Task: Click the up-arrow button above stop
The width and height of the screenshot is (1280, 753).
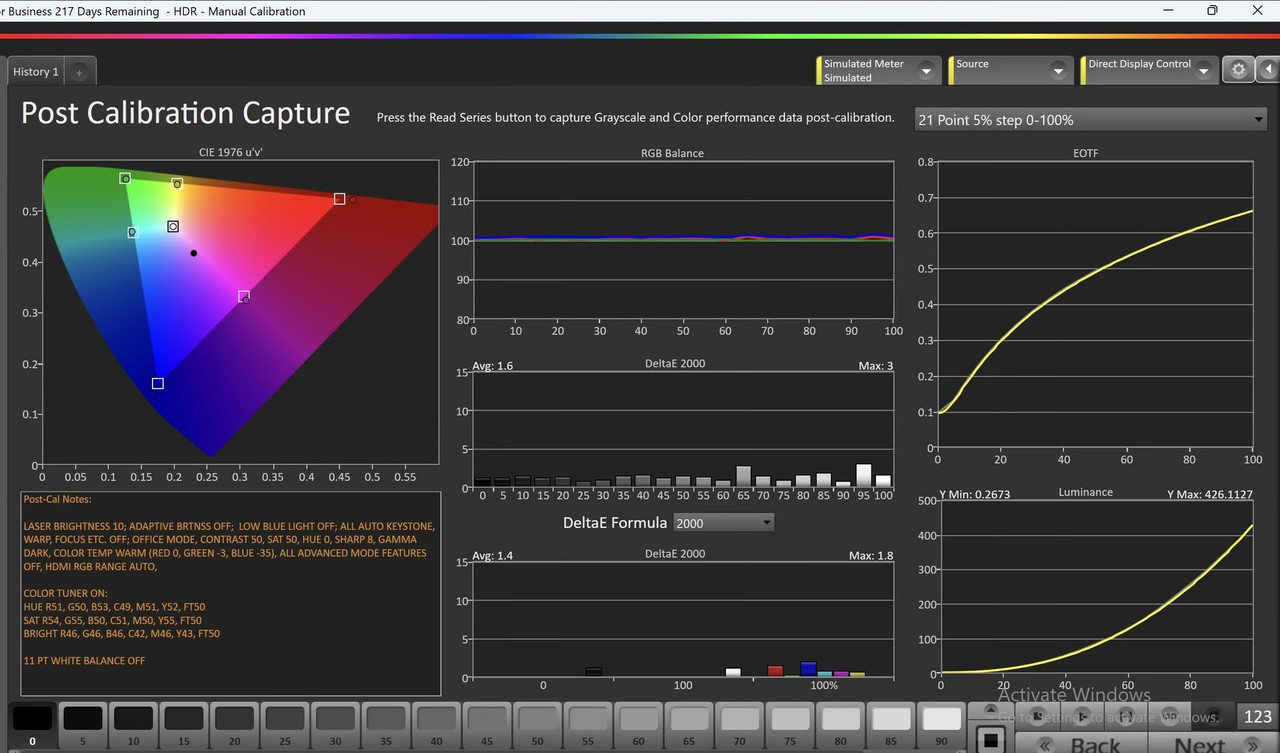Action: pyautogui.click(x=991, y=709)
